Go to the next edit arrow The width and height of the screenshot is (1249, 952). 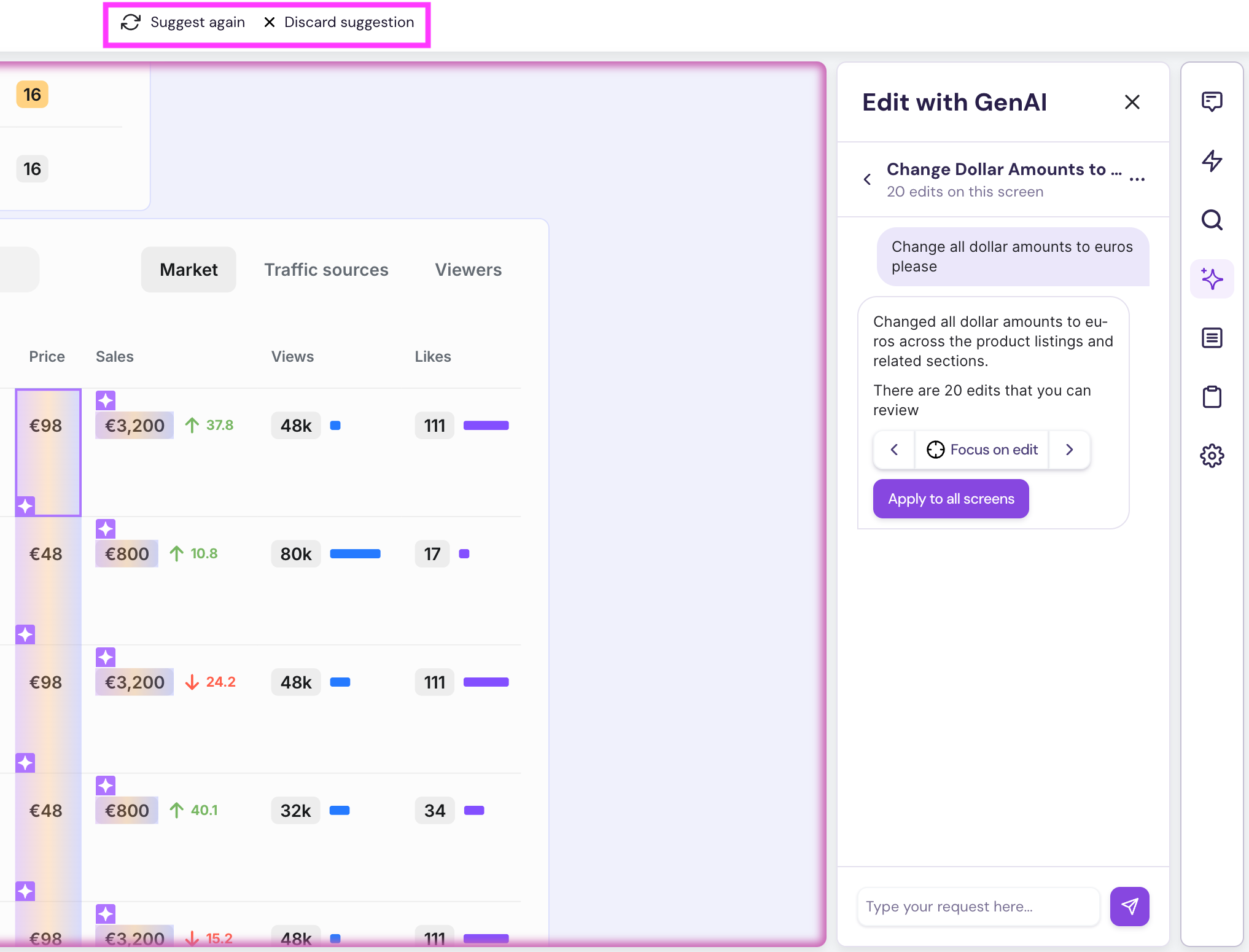[x=1069, y=450]
